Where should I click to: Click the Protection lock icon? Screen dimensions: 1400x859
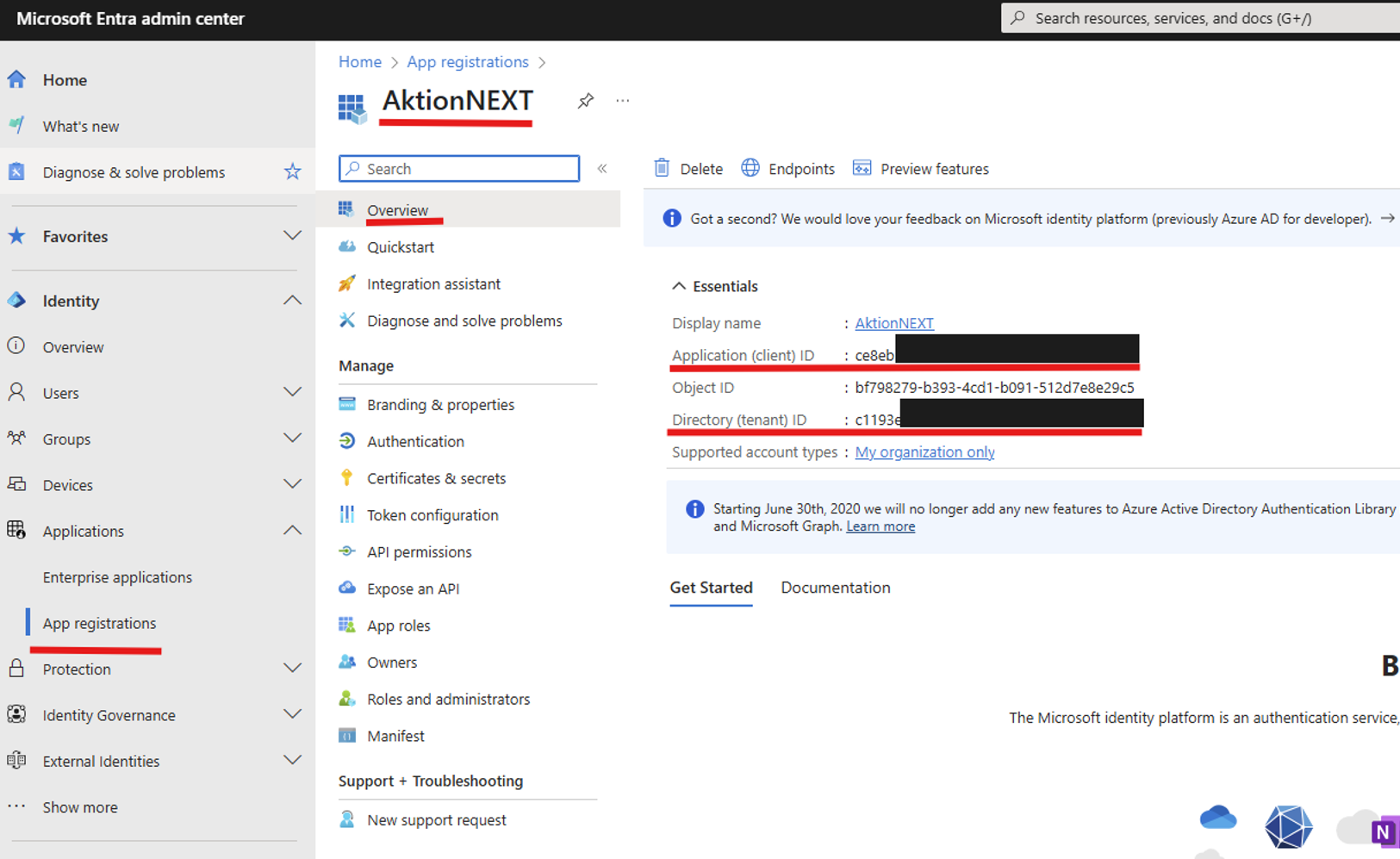[x=16, y=669]
